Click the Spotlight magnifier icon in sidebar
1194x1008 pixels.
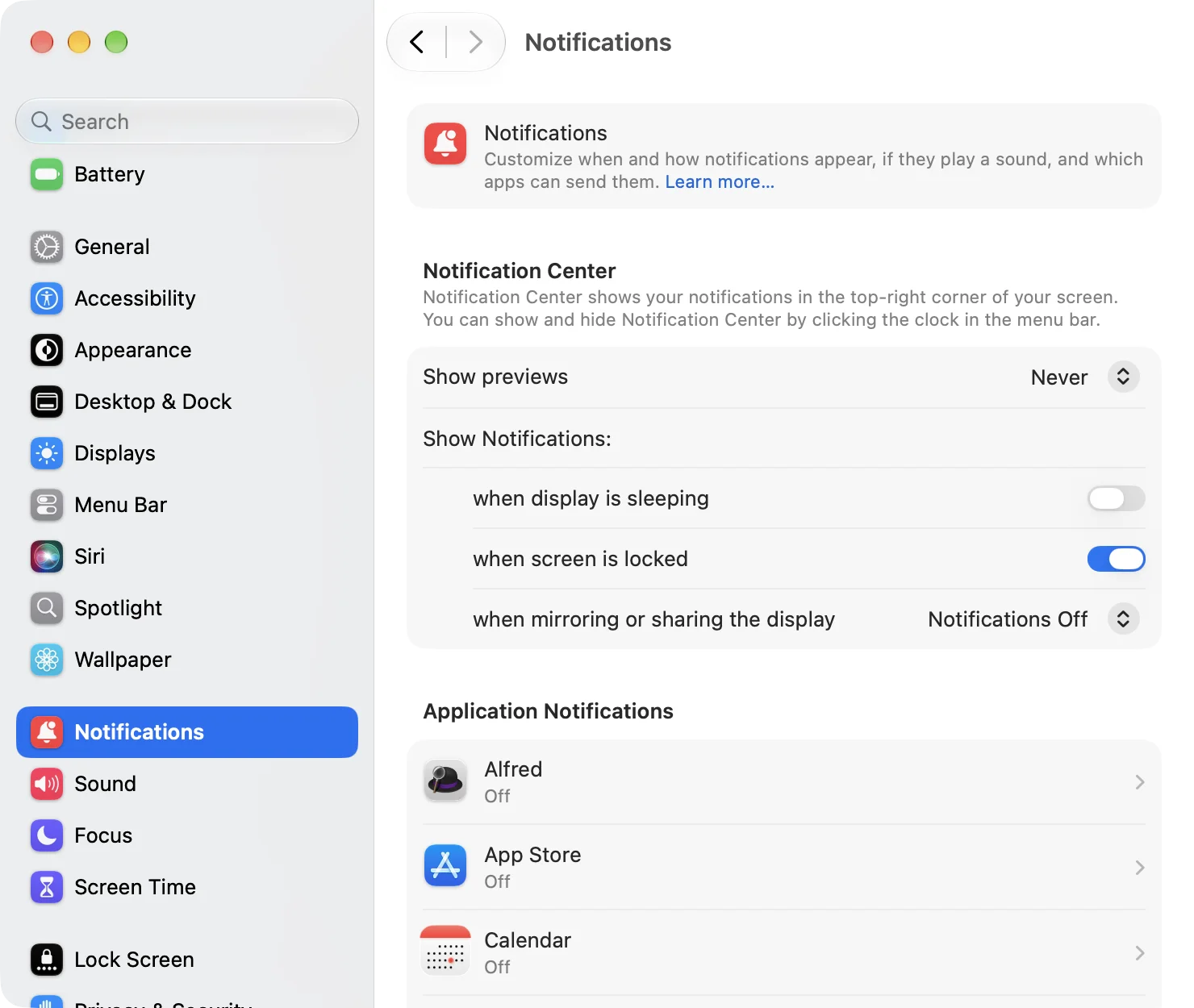pos(47,608)
